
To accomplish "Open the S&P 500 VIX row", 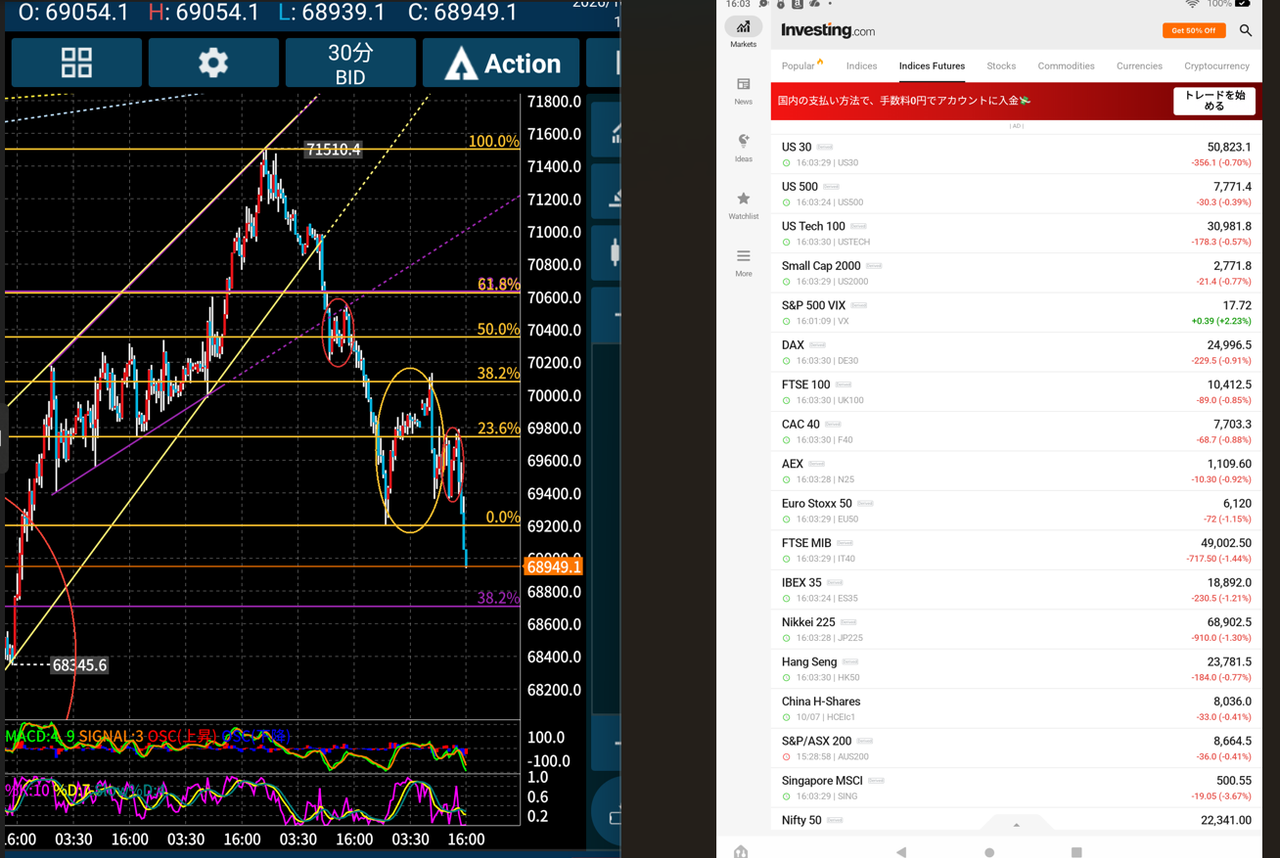I will click(1016, 313).
